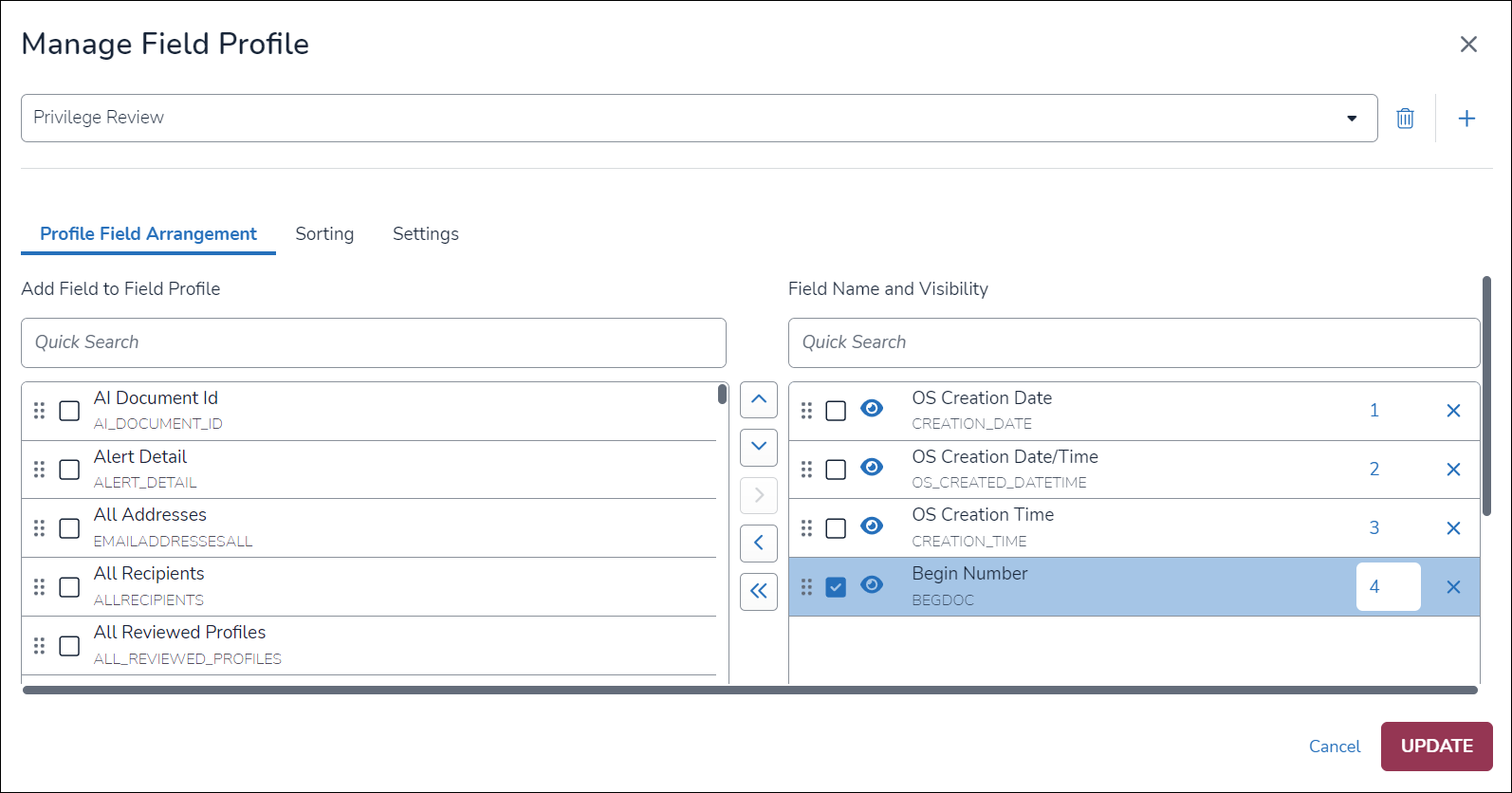The width and height of the screenshot is (1512, 793).
Task: Grab drag handle of AI Document Id row
Action: (x=39, y=411)
